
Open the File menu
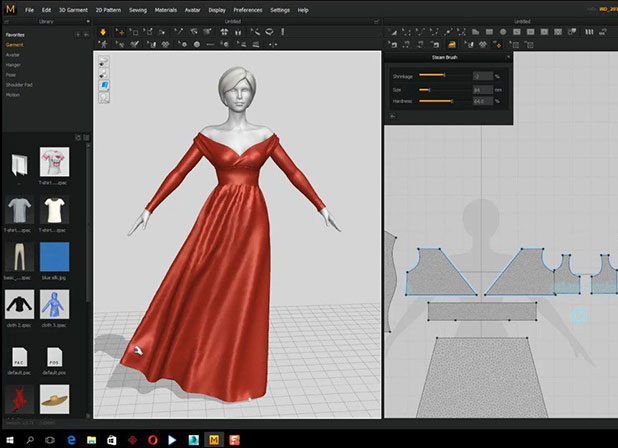[29, 9]
